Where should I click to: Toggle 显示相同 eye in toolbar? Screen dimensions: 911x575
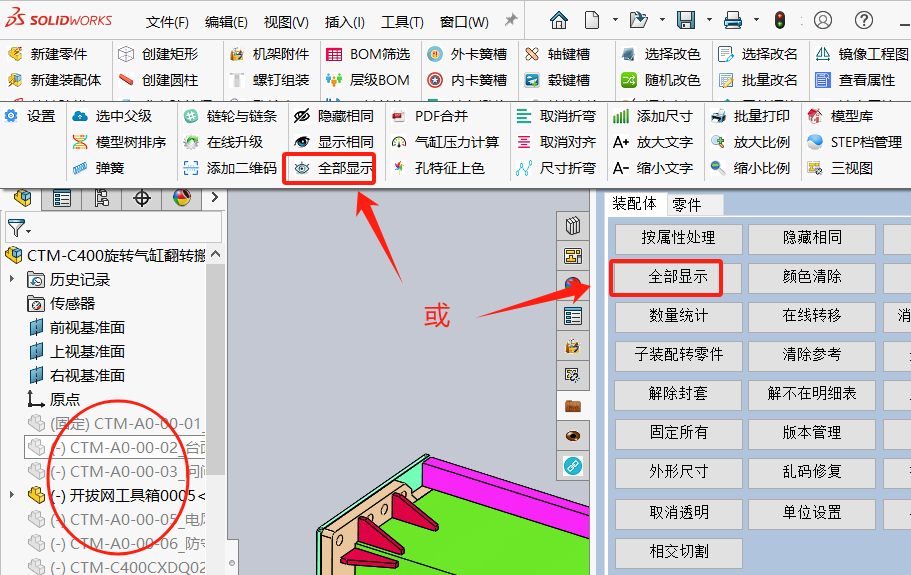coord(333,142)
